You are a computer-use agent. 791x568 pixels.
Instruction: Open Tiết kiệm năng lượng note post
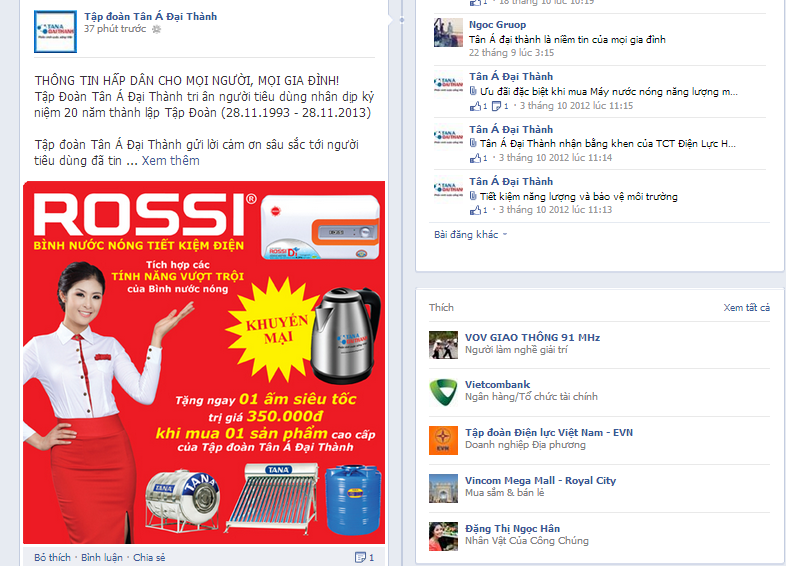[x=579, y=197]
